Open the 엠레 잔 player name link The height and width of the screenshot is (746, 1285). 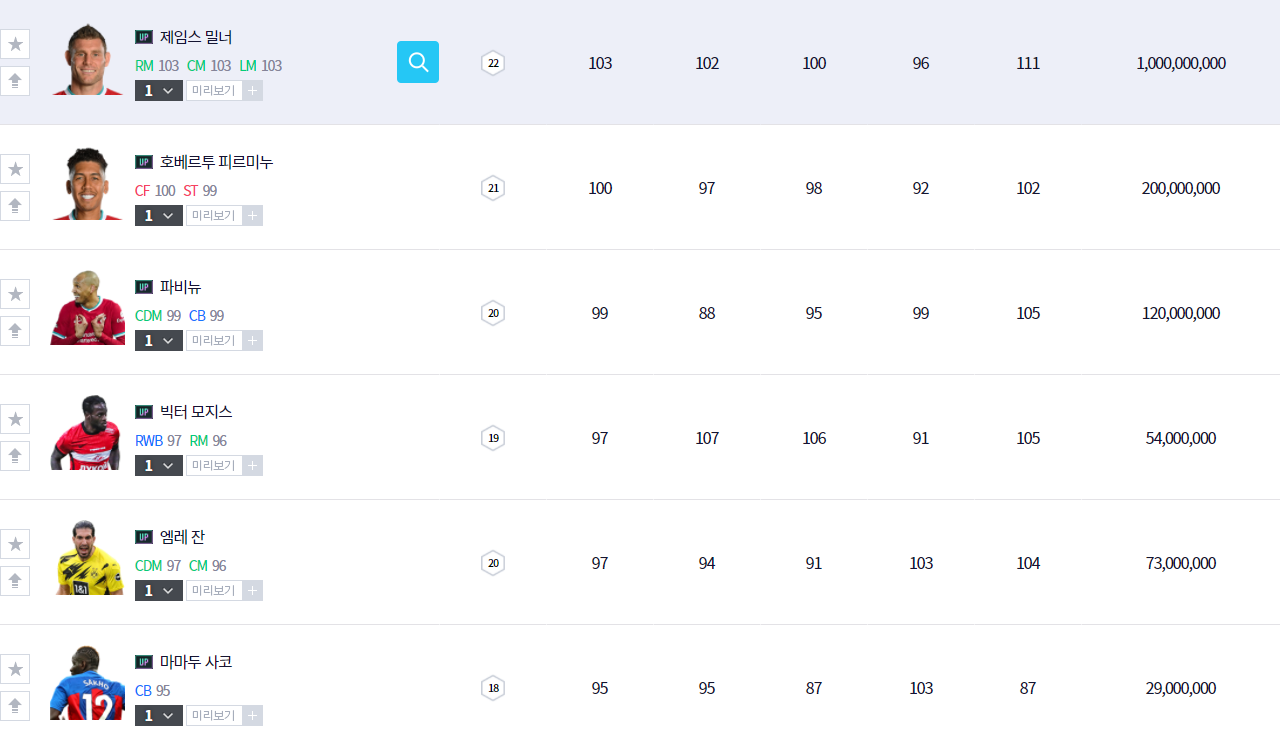(x=182, y=537)
